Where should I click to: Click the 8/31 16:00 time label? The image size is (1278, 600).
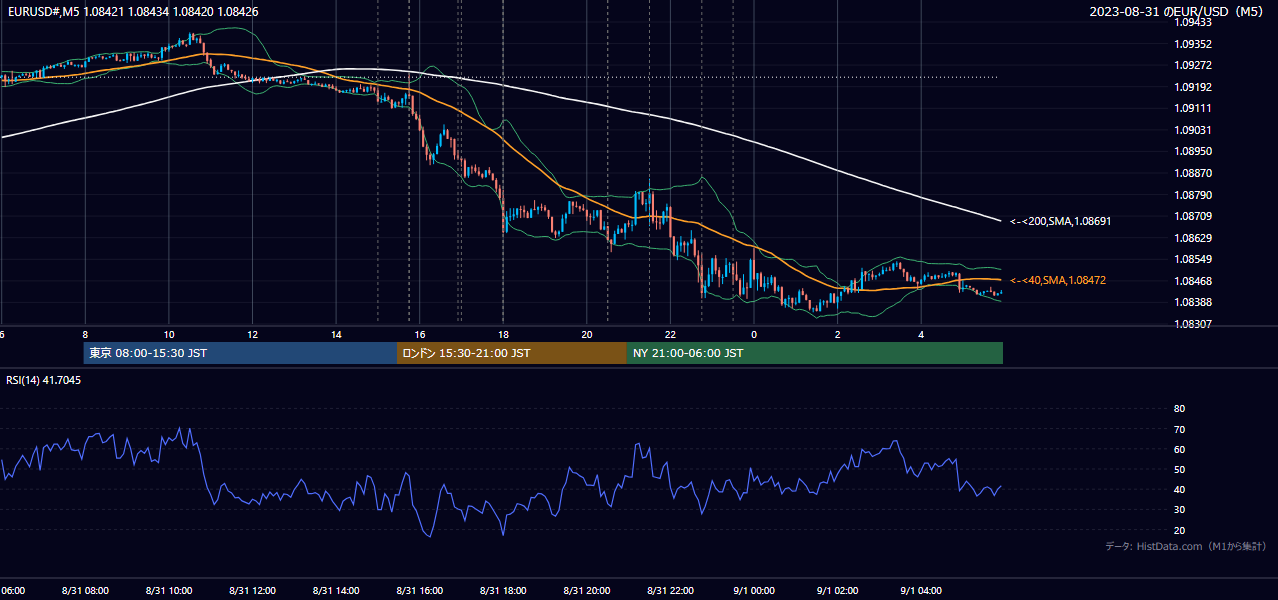tap(419, 591)
